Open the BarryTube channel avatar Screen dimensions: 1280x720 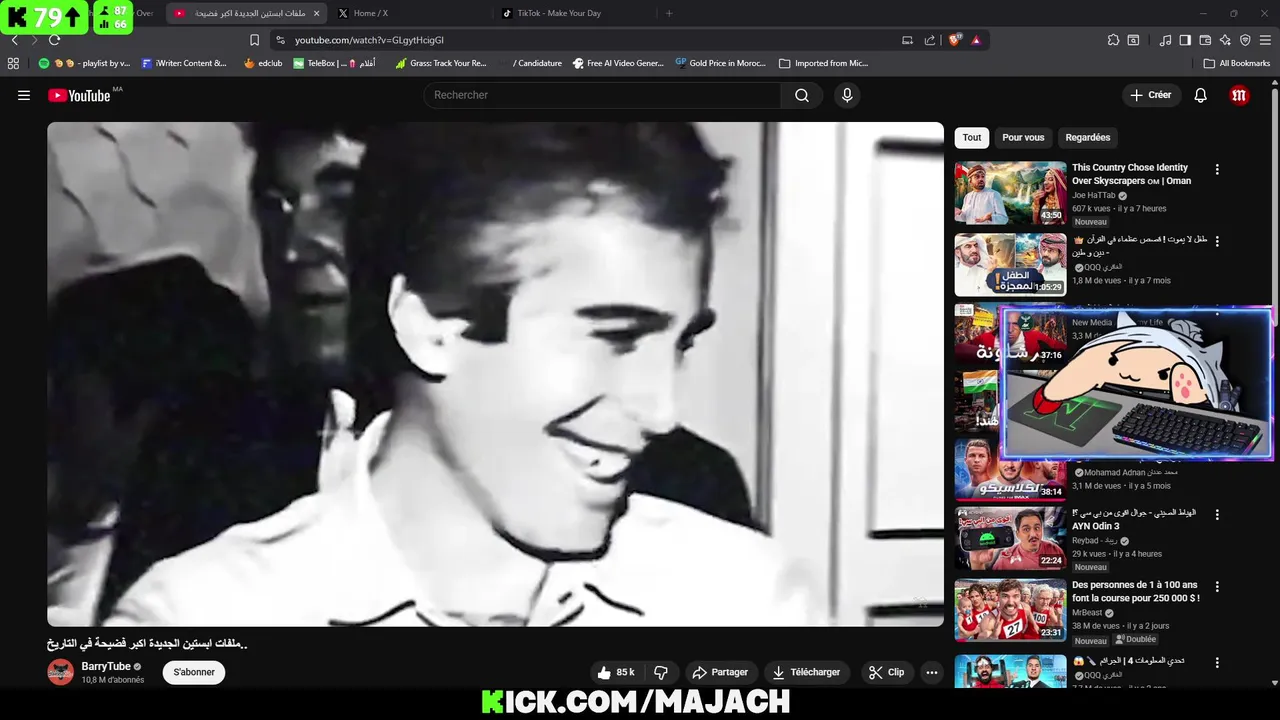point(61,672)
